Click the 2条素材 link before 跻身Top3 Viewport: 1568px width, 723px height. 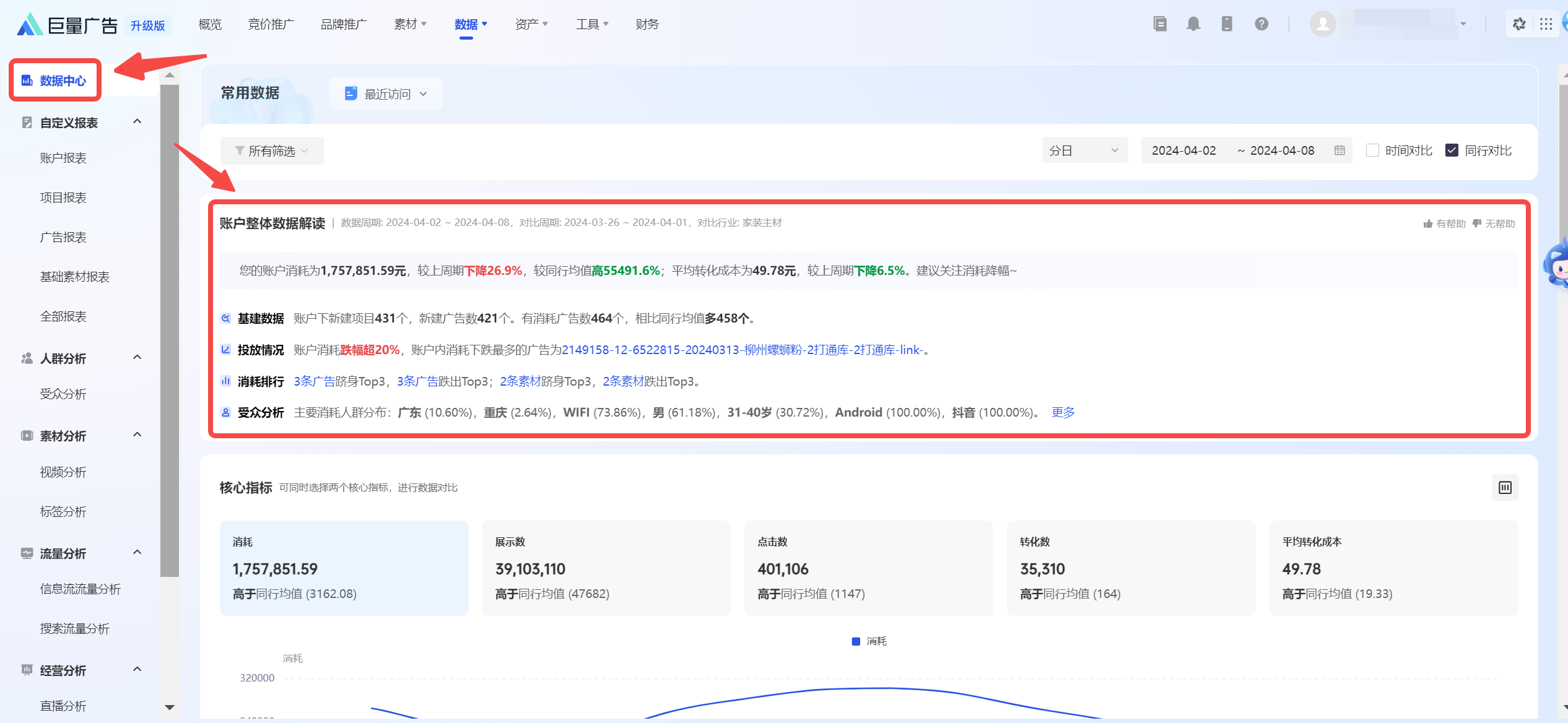tap(520, 381)
